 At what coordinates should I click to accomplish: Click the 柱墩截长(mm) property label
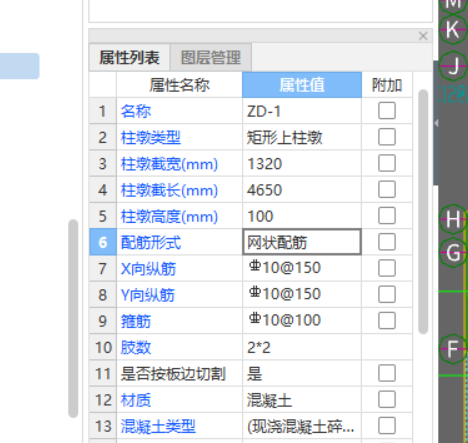coord(169,190)
